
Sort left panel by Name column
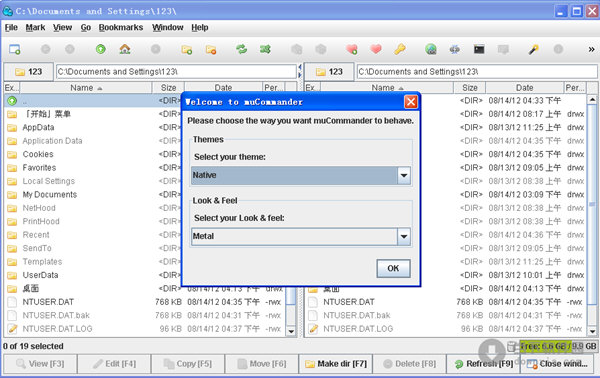(x=86, y=88)
